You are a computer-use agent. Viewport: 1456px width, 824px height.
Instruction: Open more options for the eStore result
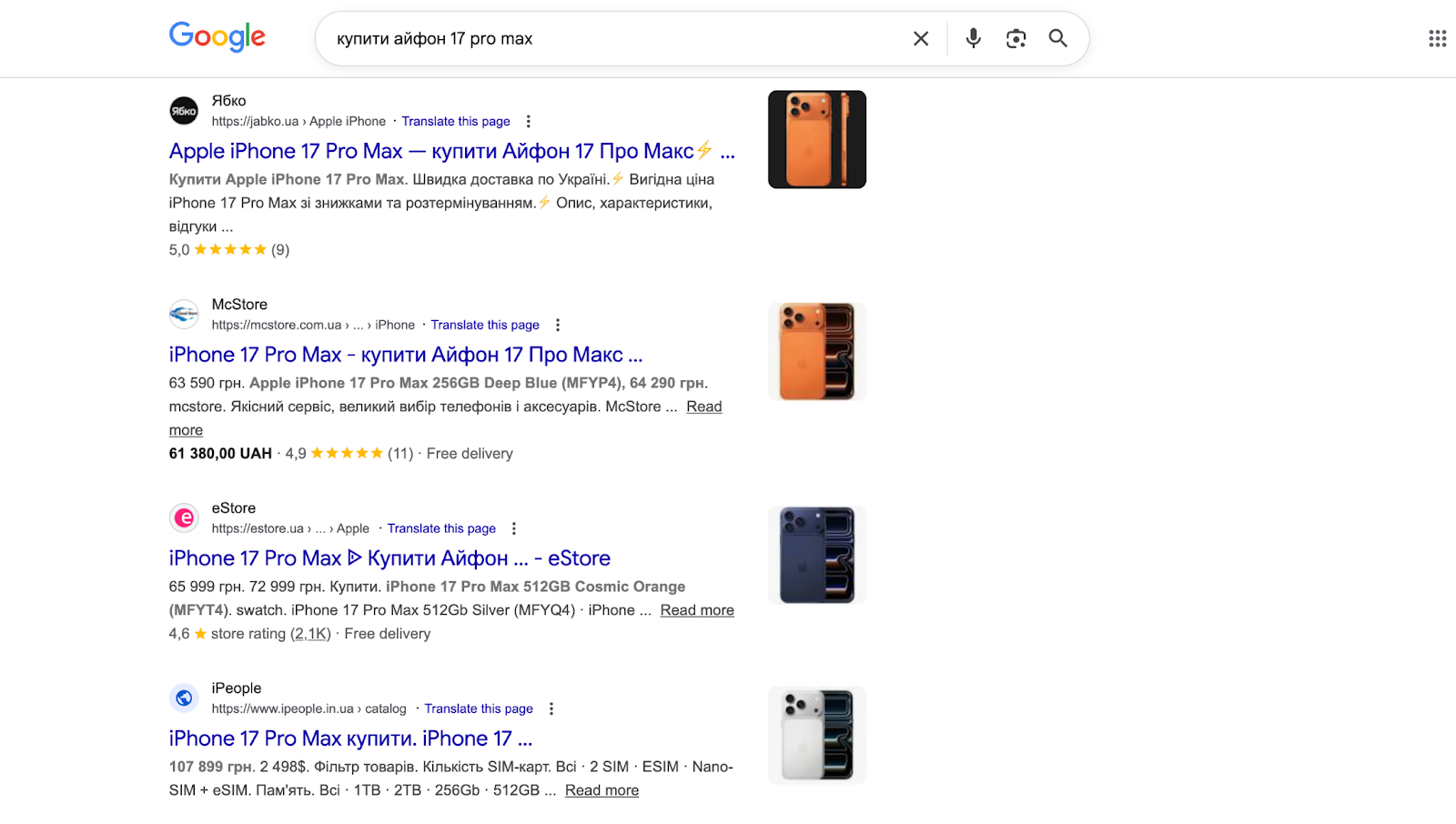tap(514, 529)
